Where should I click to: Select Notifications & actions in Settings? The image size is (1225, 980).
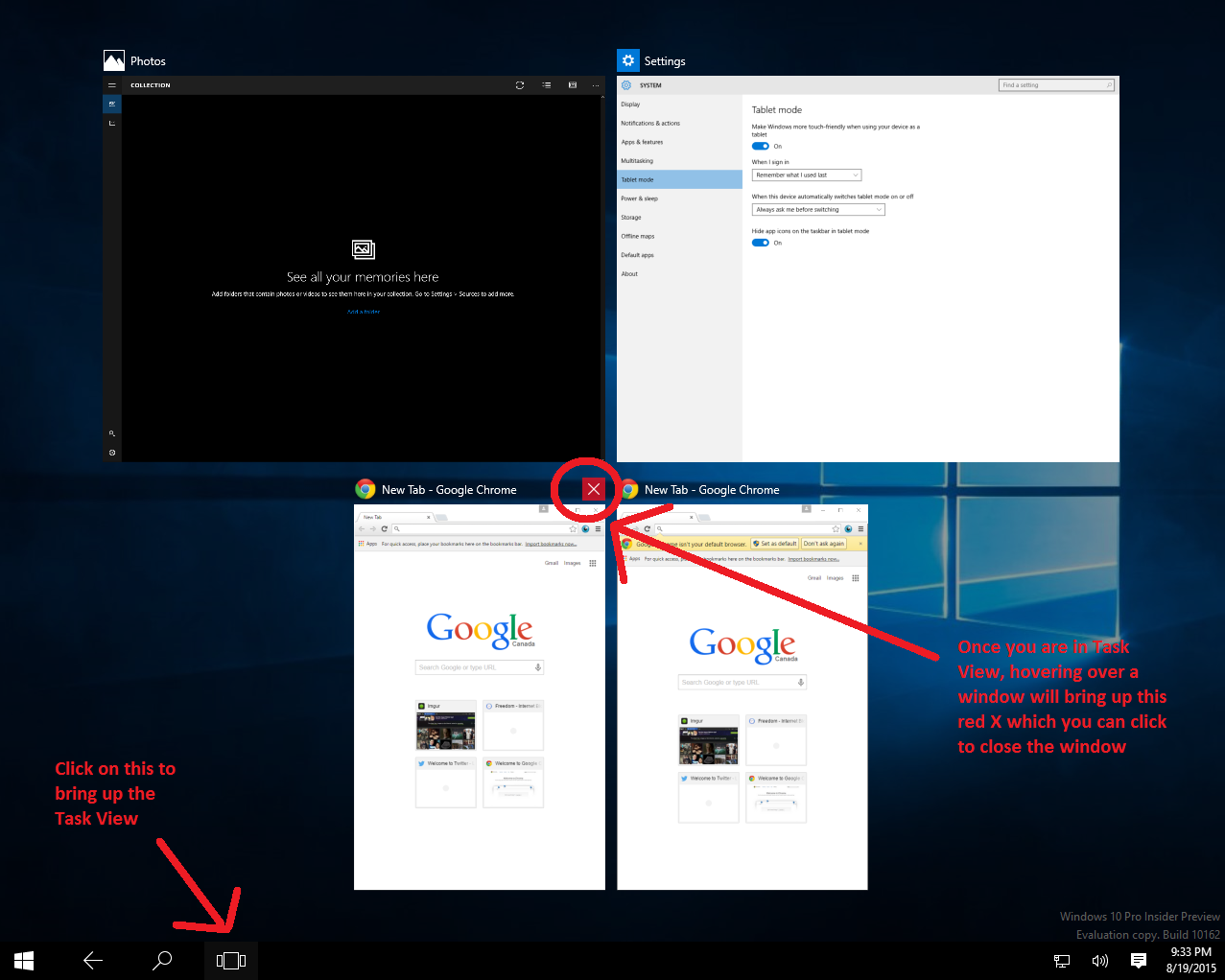(680, 123)
